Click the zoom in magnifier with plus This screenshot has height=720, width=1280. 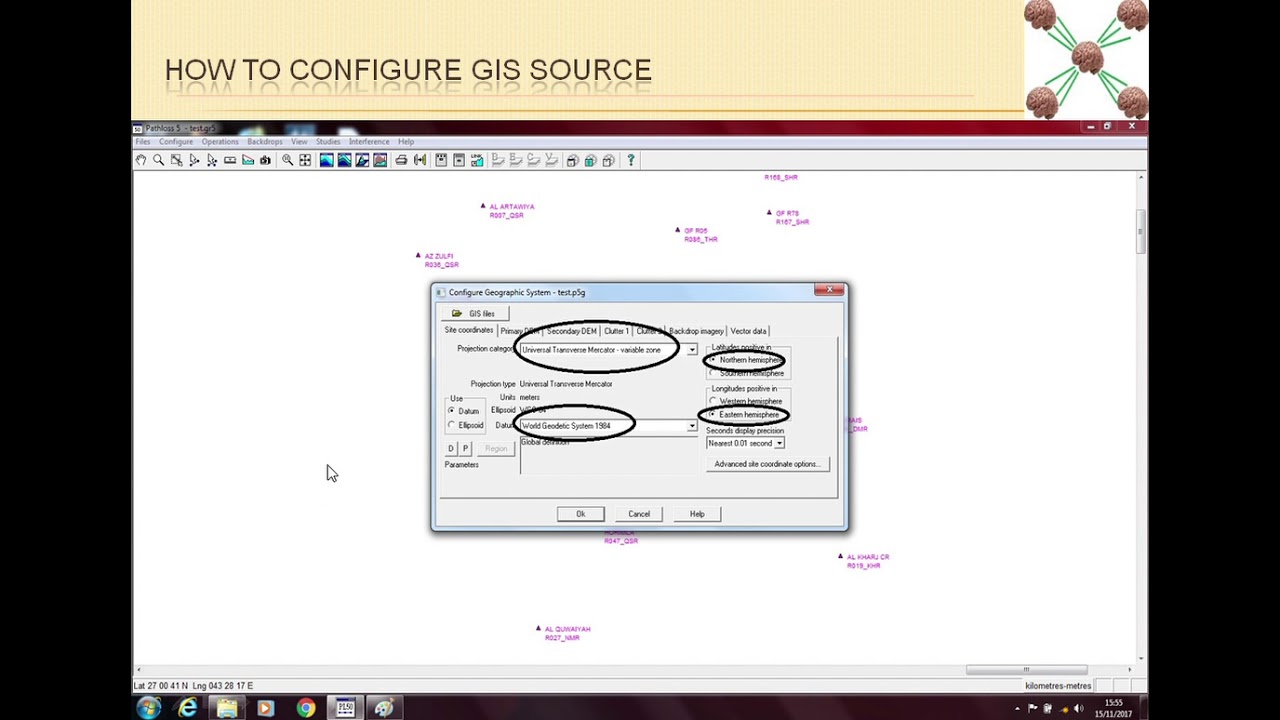coord(287,160)
